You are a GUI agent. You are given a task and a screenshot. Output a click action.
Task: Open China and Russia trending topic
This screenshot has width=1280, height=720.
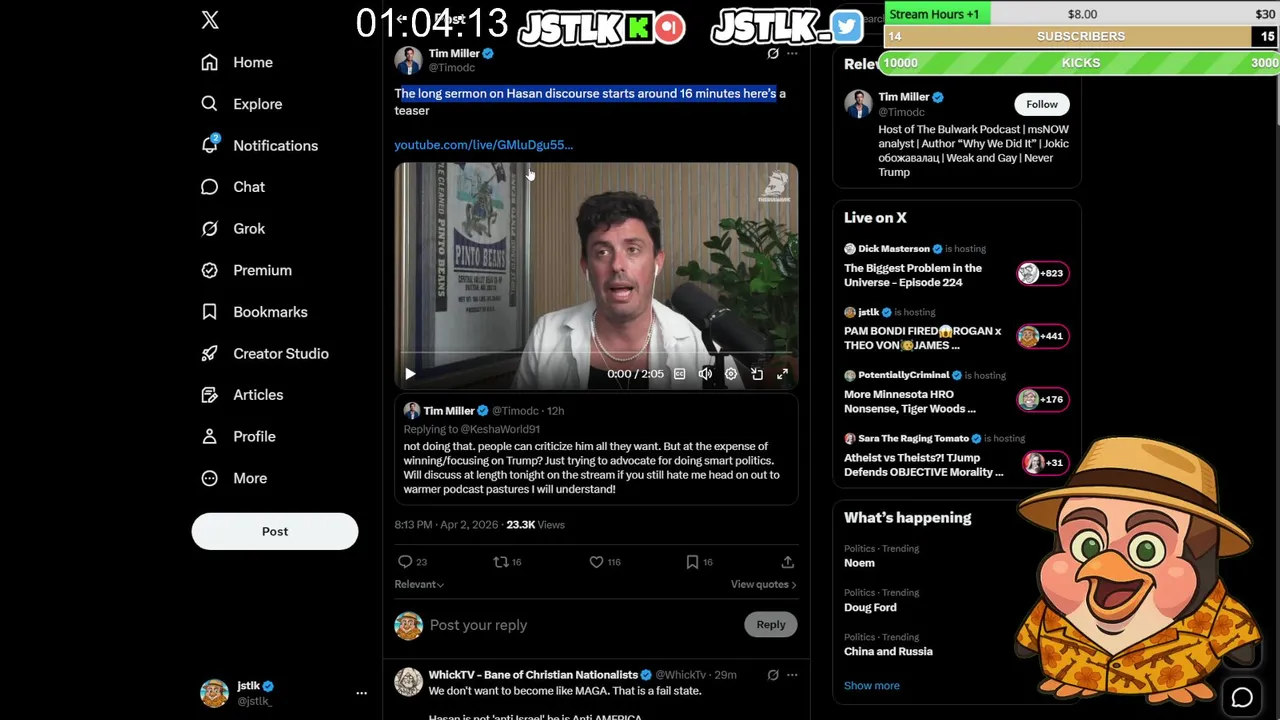(888, 651)
